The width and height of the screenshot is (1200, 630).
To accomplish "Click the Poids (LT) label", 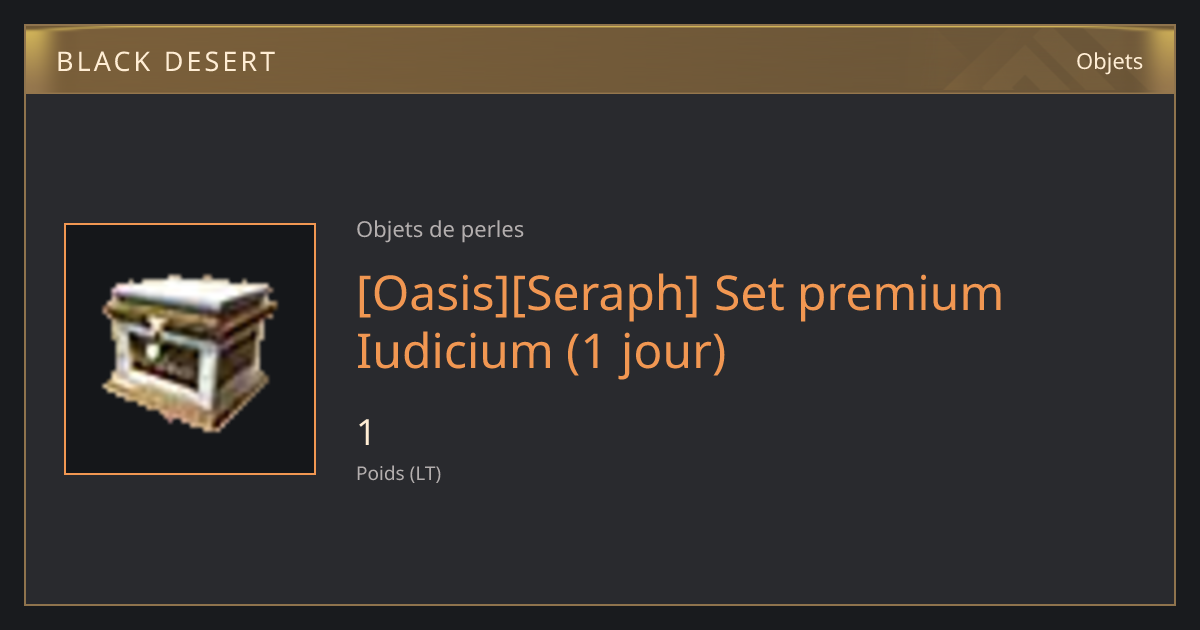I will pyautogui.click(x=398, y=474).
